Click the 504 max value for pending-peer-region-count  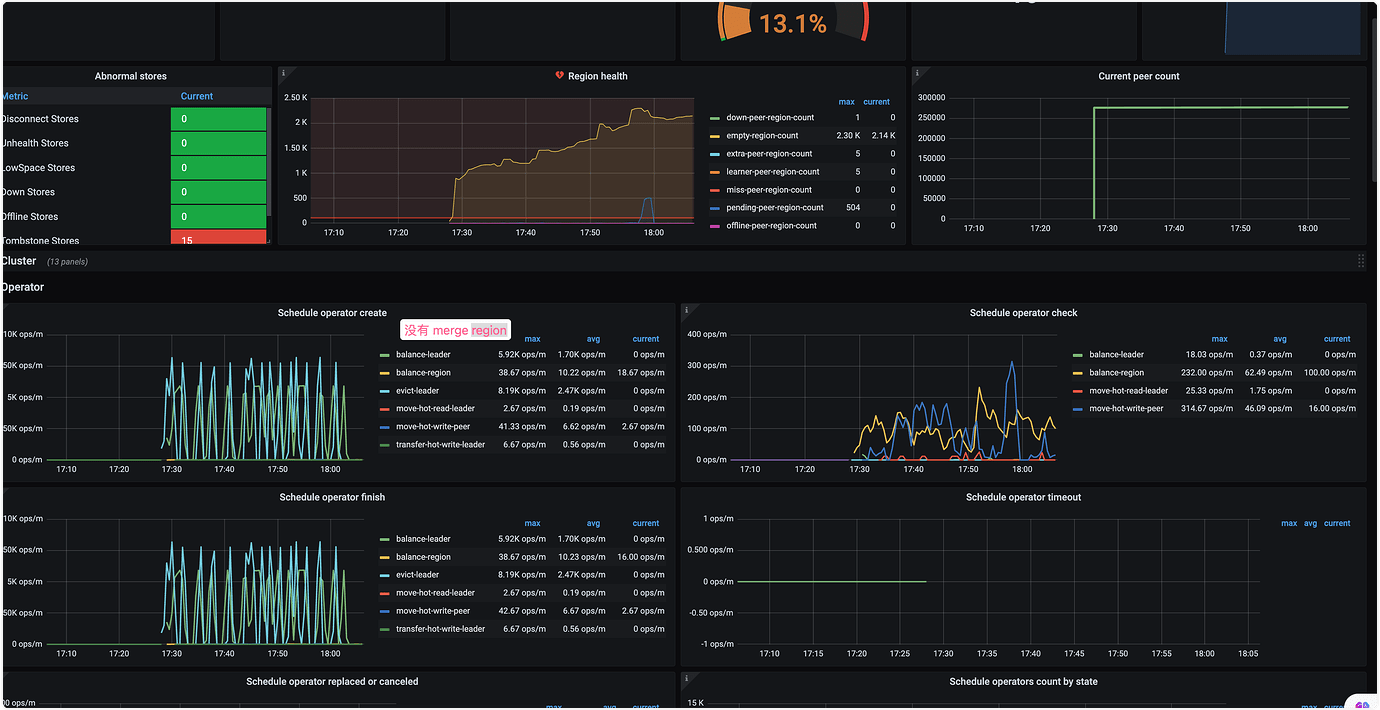(x=852, y=208)
